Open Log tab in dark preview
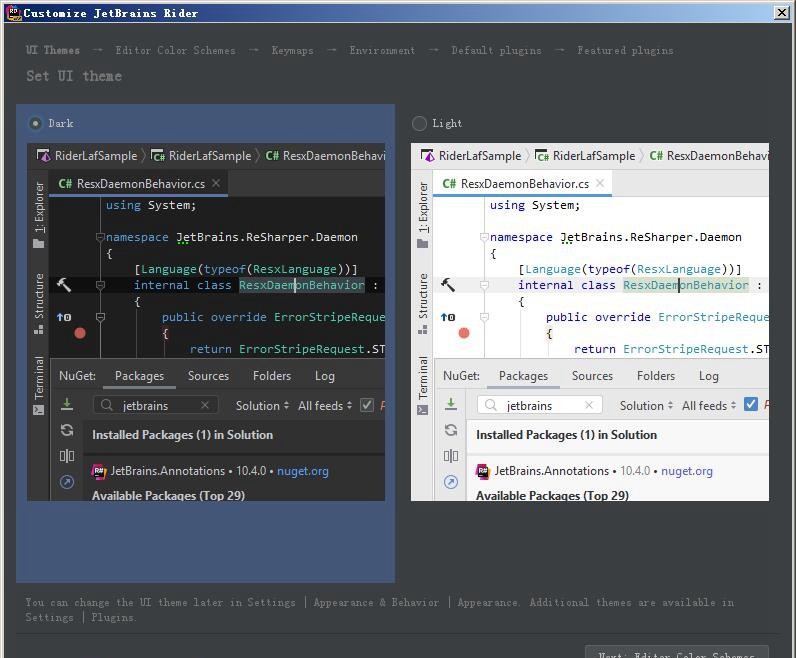 coord(324,376)
